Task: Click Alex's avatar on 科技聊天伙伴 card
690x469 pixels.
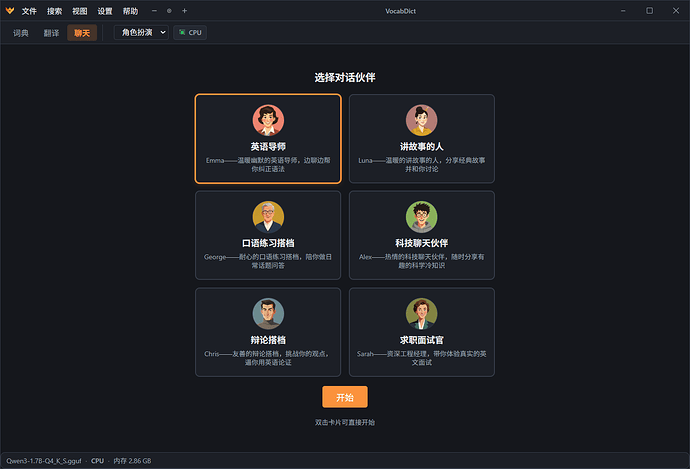Action: click(x=422, y=217)
